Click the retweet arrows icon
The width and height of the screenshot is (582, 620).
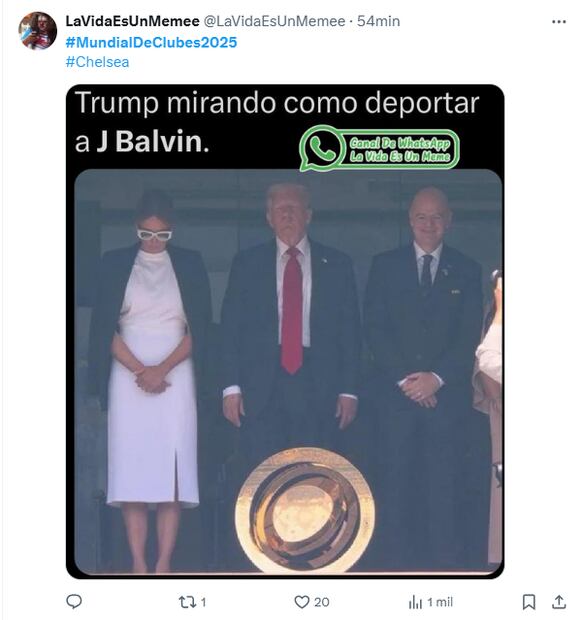click(x=186, y=602)
